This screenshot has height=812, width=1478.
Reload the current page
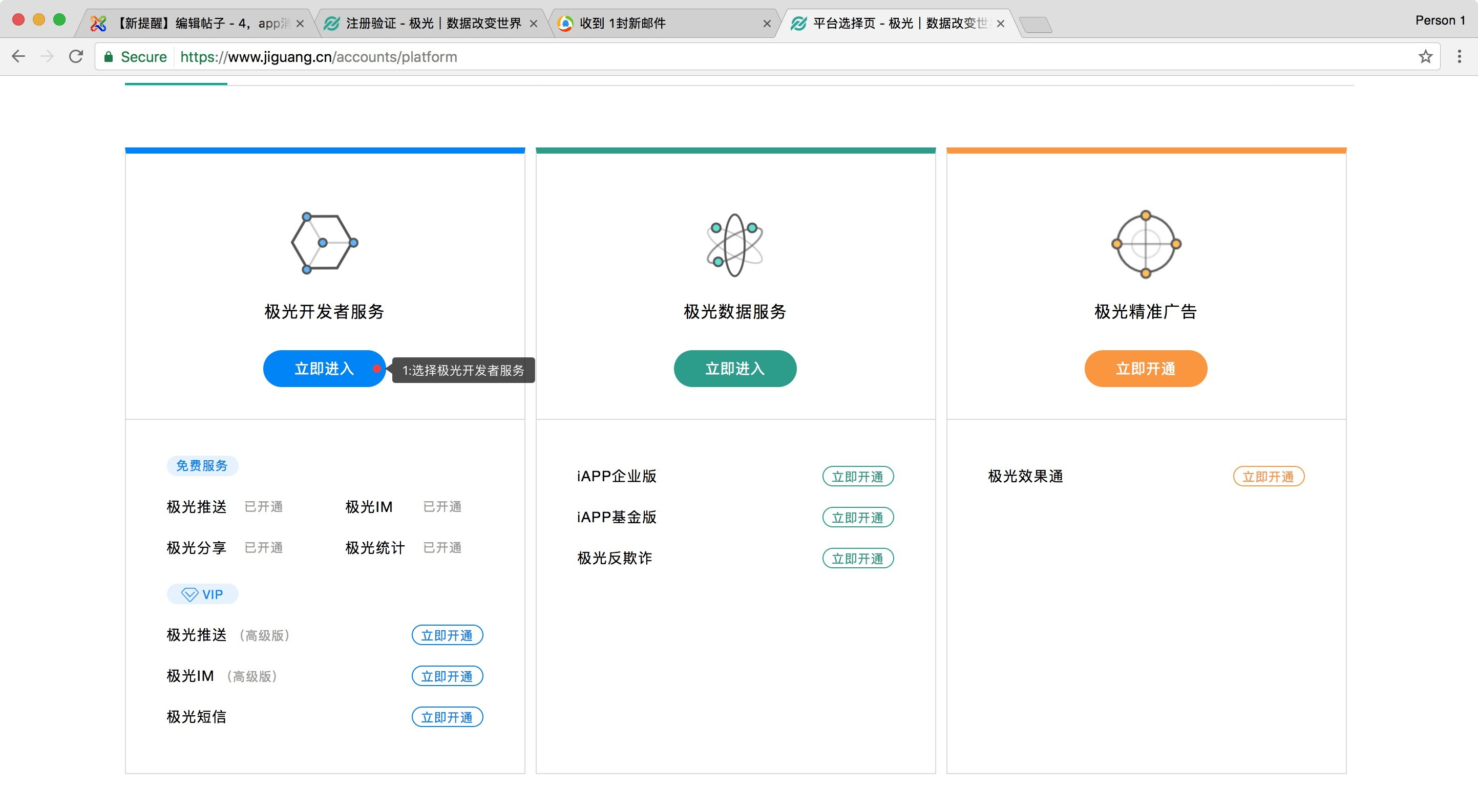coord(76,56)
